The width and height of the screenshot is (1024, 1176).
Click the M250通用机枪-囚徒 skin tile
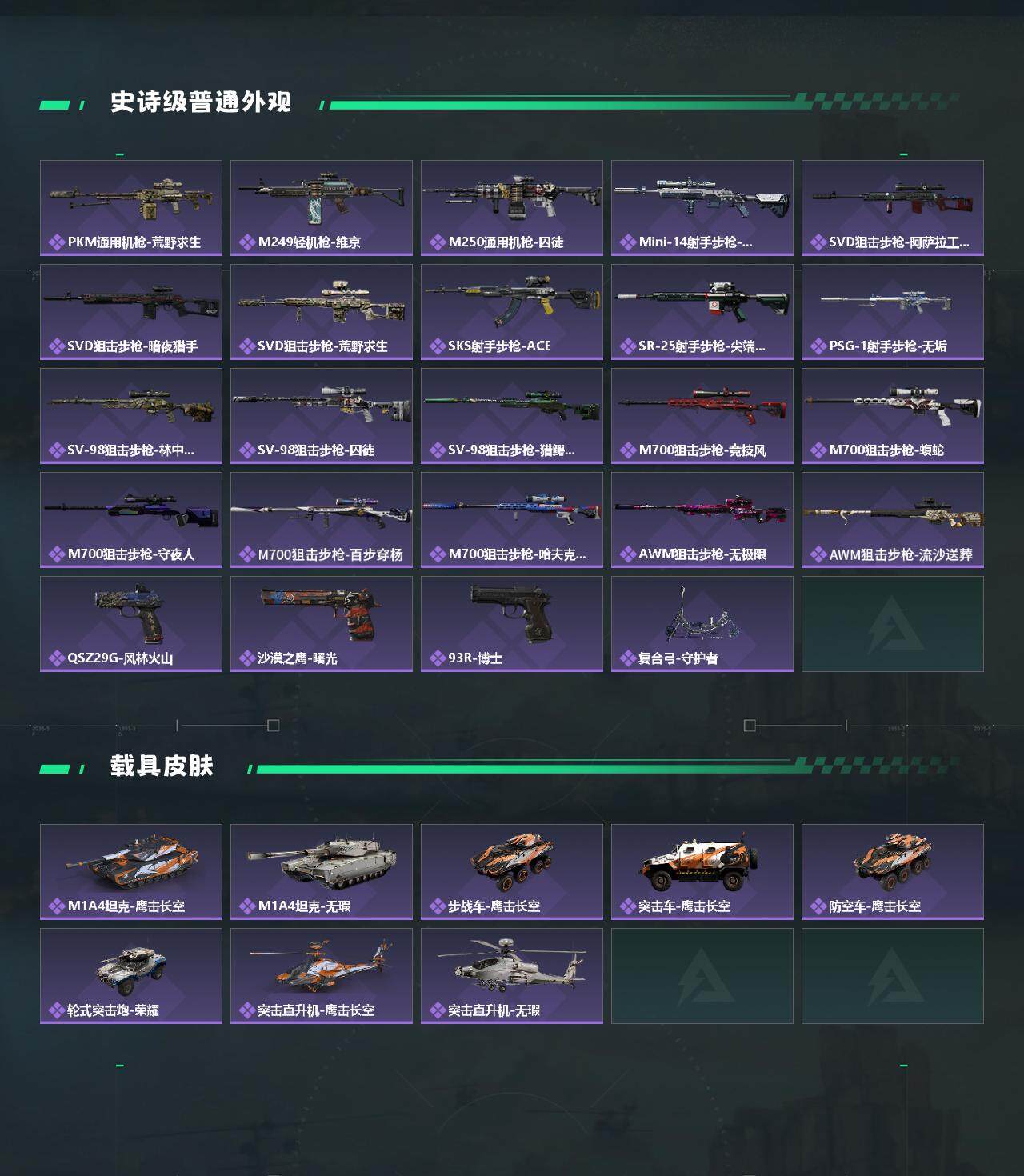[x=512, y=208]
